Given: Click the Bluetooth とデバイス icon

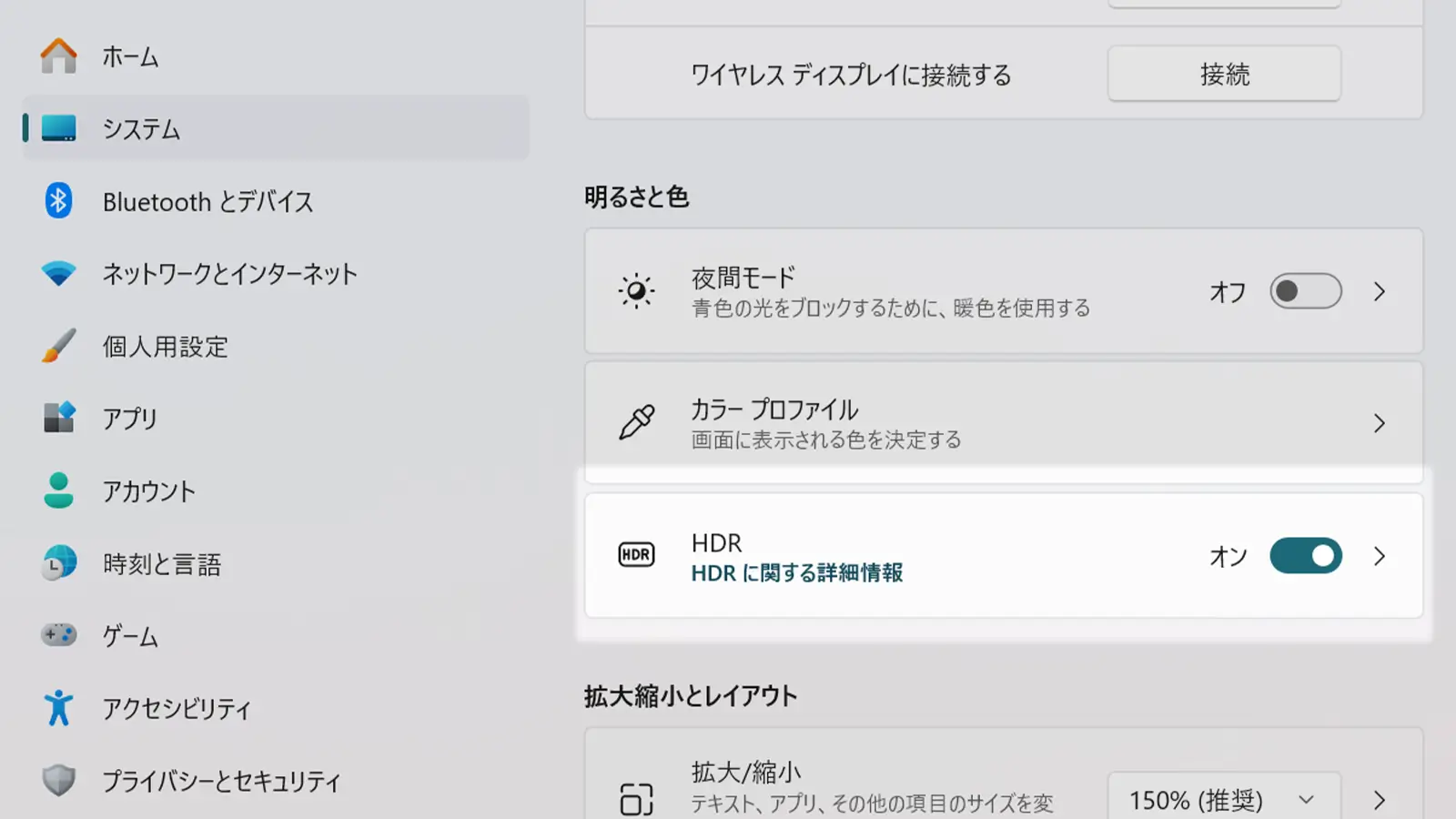Looking at the screenshot, I should pyautogui.click(x=57, y=201).
